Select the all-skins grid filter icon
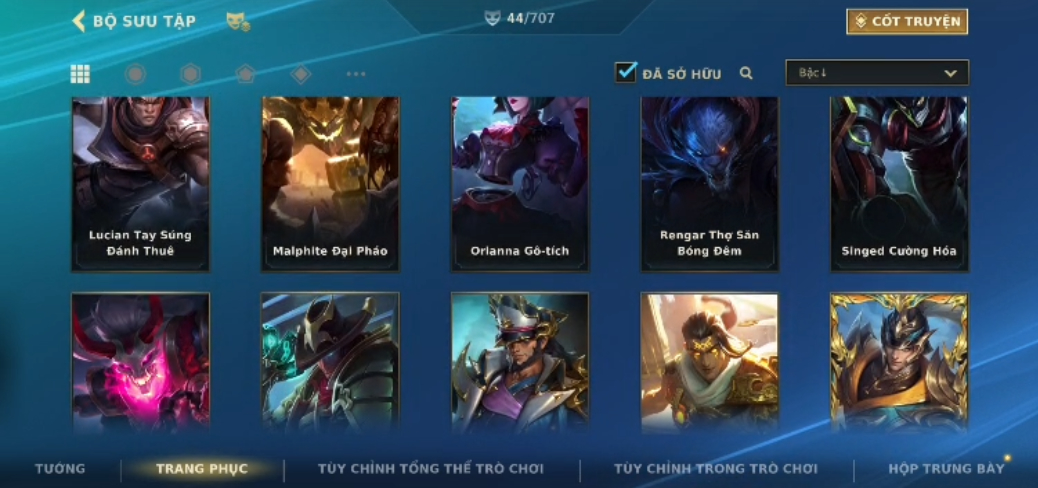 [x=80, y=73]
